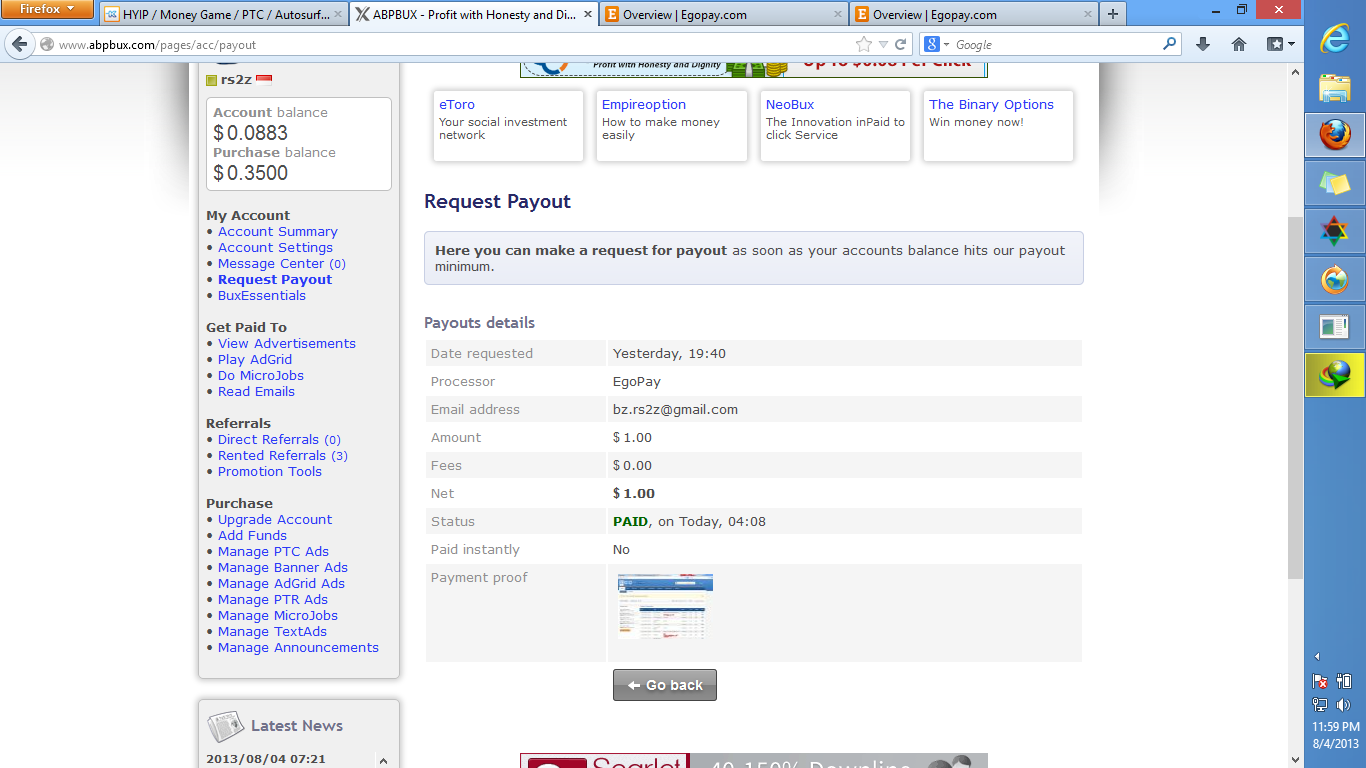Viewport: 1366px width, 768px height.
Task: Open Upgrade Account link
Action: [275, 519]
